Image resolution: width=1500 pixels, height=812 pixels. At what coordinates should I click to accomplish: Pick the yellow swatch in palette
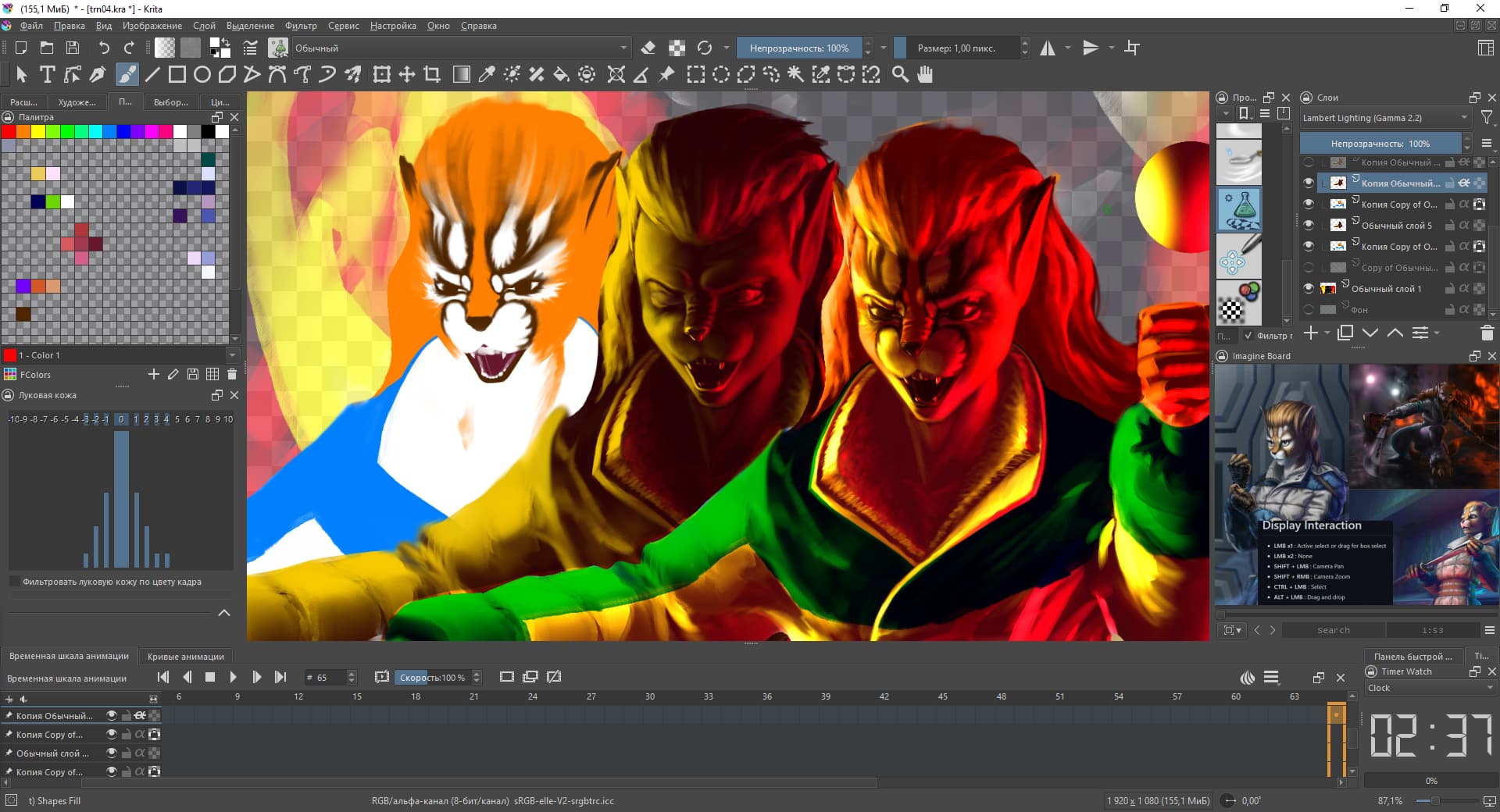click(37, 131)
